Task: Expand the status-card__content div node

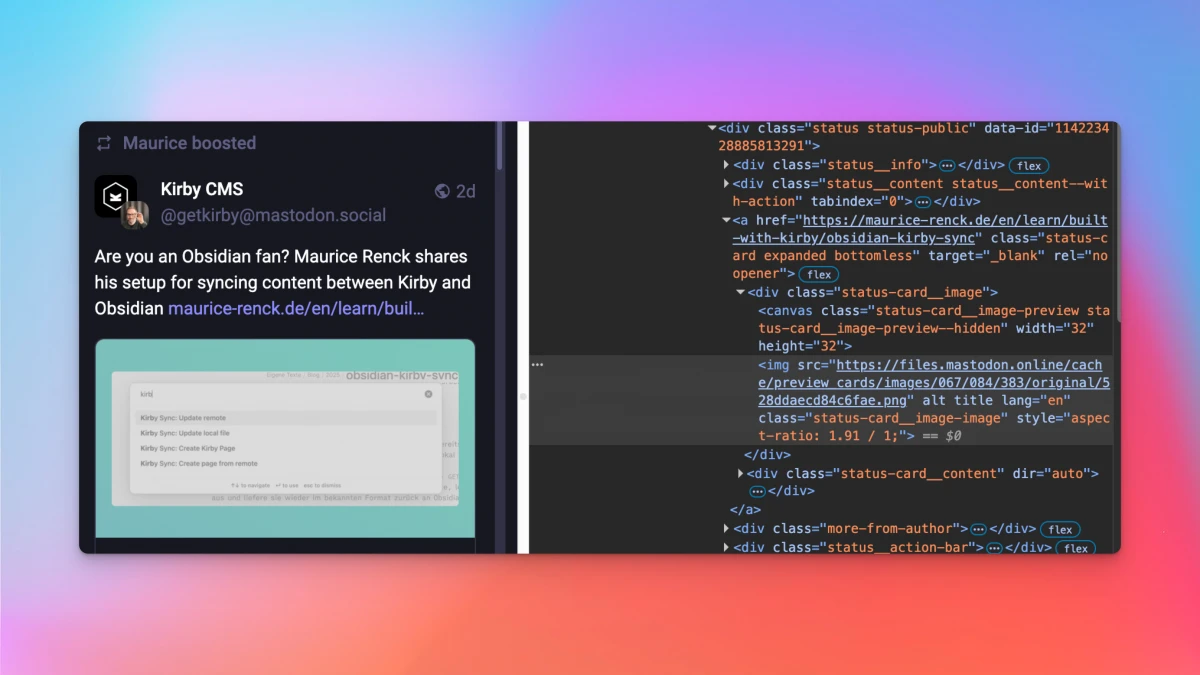Action: [741, 473]
